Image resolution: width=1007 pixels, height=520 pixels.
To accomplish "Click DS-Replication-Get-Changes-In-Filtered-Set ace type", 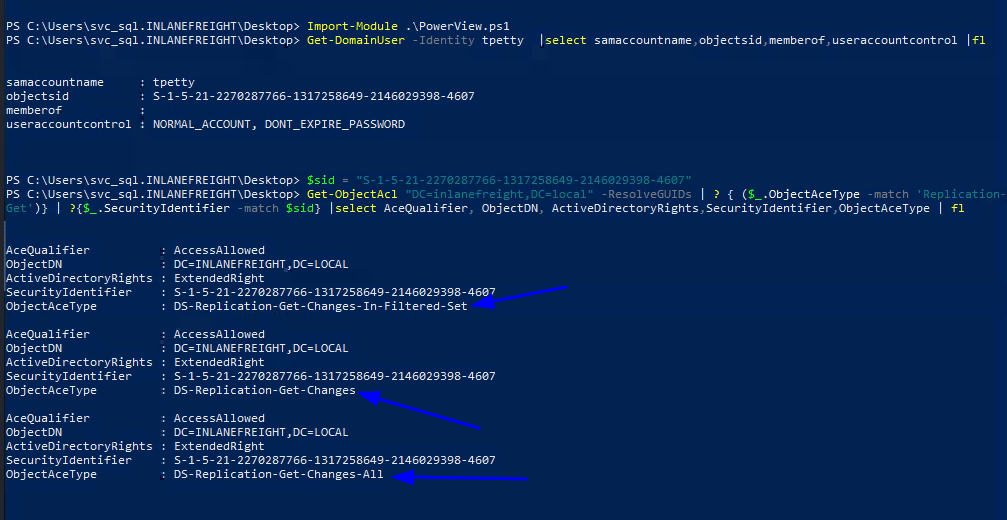I will coord(320,306).
